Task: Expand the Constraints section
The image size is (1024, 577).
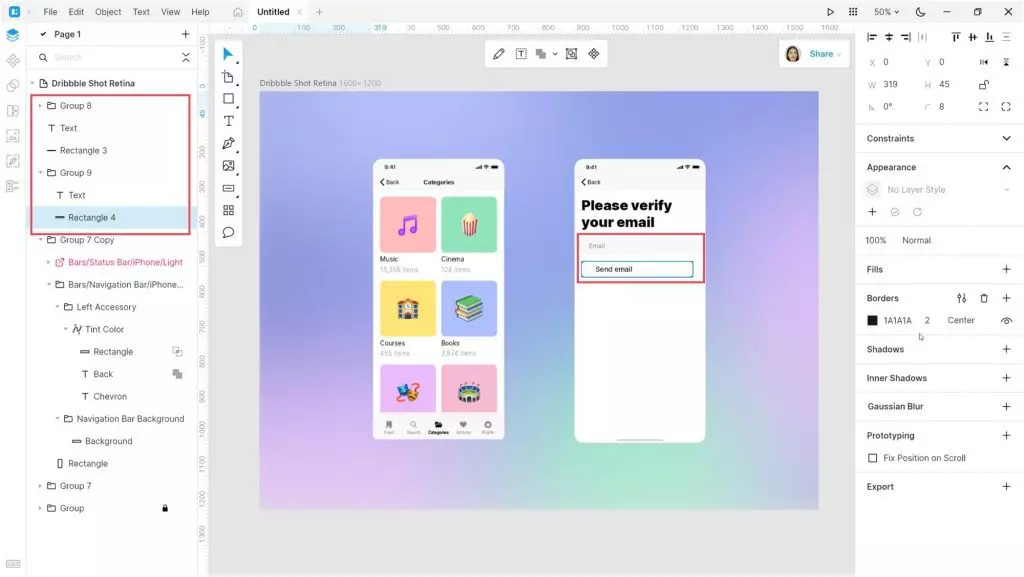Action: coord(1006,138)
